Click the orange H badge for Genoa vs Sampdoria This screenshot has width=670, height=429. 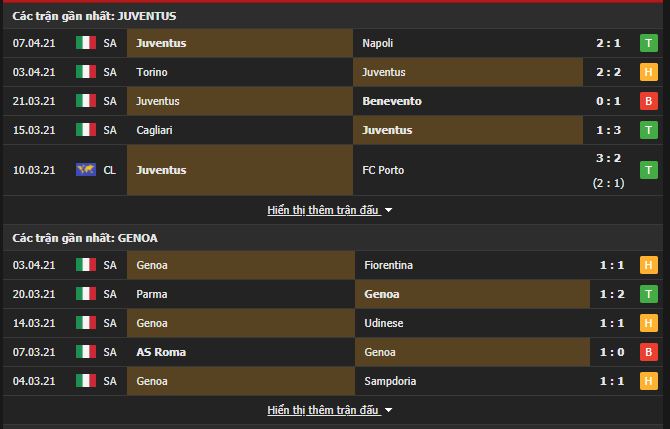648,381
